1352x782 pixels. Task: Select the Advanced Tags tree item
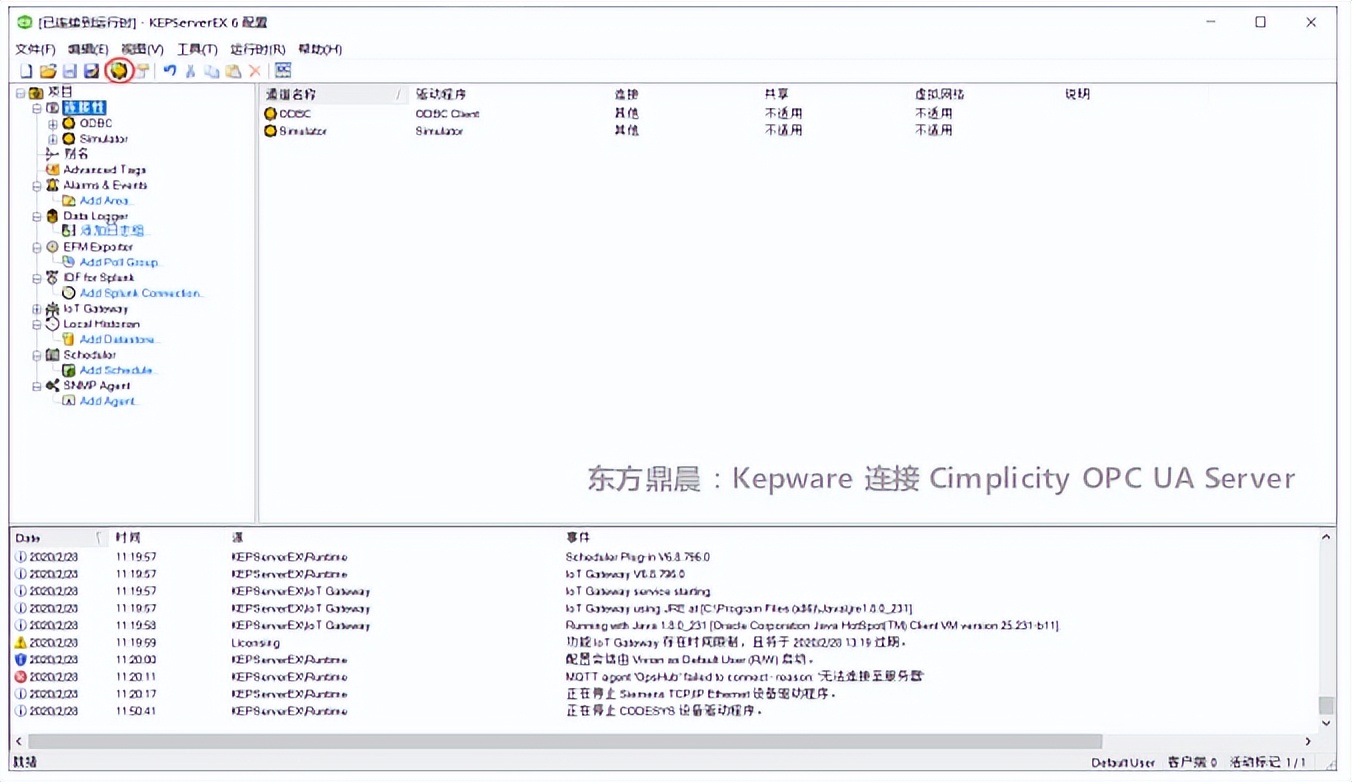pyautogui.click(x=104, y=170)
